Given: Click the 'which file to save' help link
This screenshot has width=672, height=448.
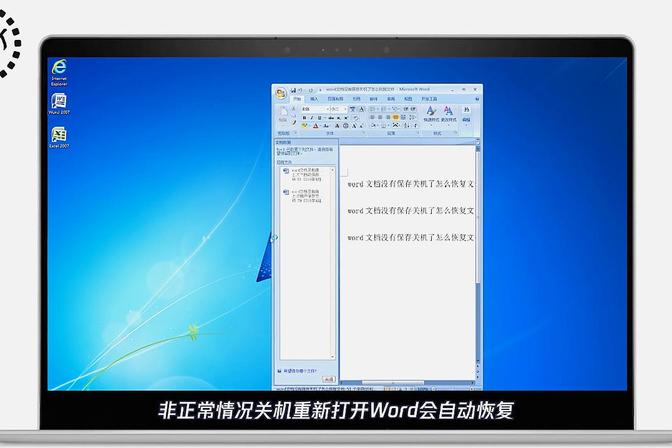Looking at the screenshot, I should [300, 371].
